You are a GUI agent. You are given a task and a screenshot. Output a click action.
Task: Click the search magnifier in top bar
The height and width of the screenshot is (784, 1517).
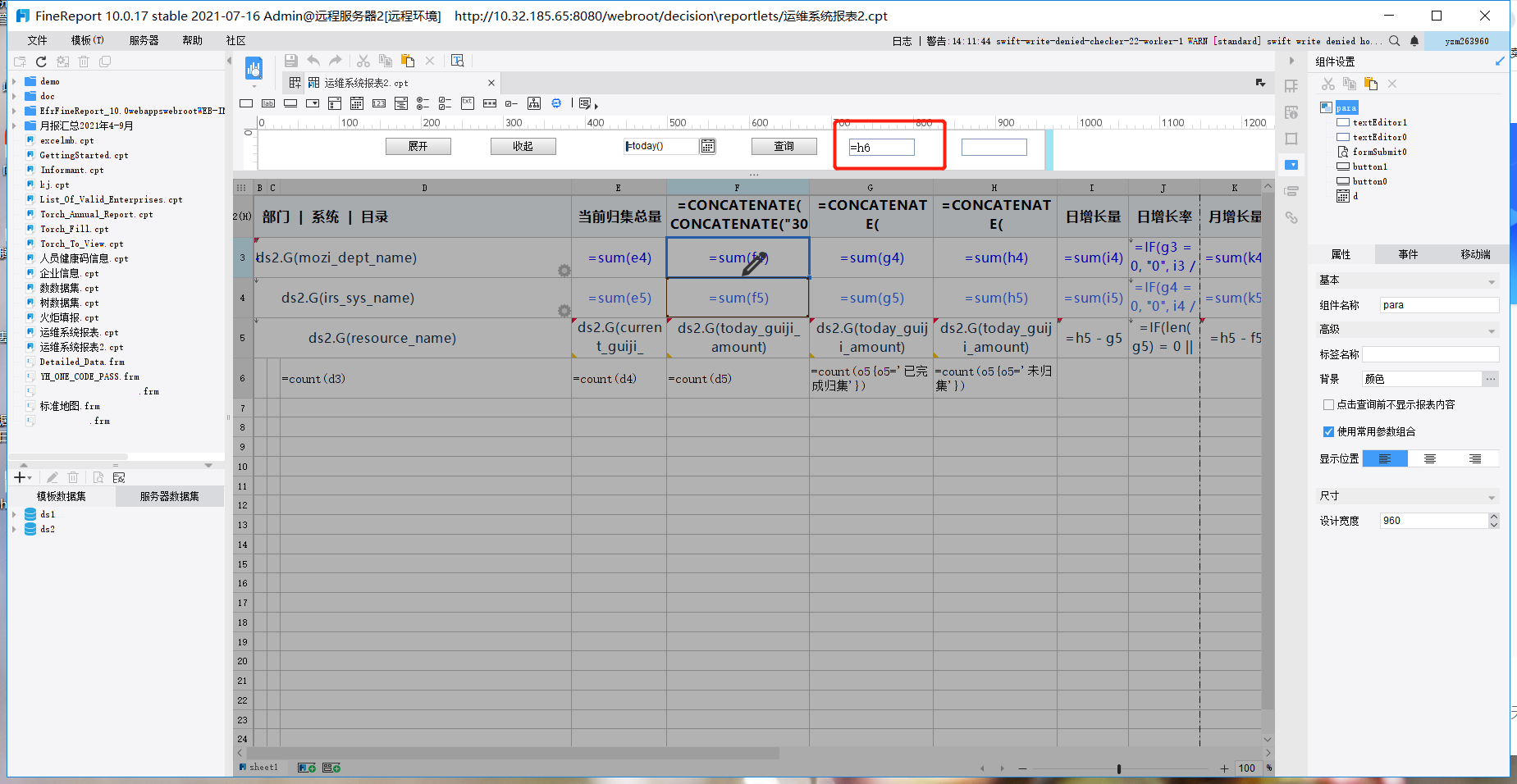coord(1394,41)
